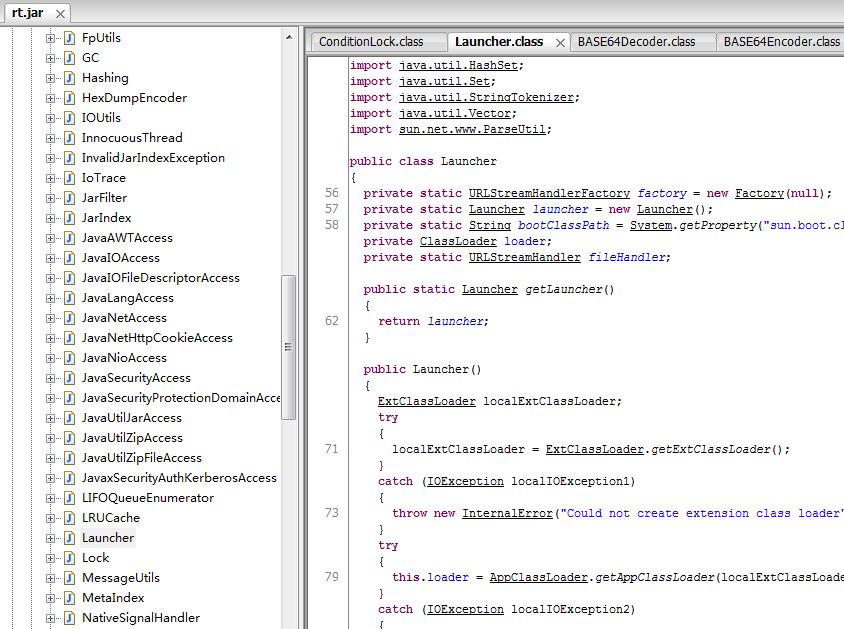844x629 pixels.
Task: Expand the NativeSignalHandler tree node
Action: click(50, 618)
